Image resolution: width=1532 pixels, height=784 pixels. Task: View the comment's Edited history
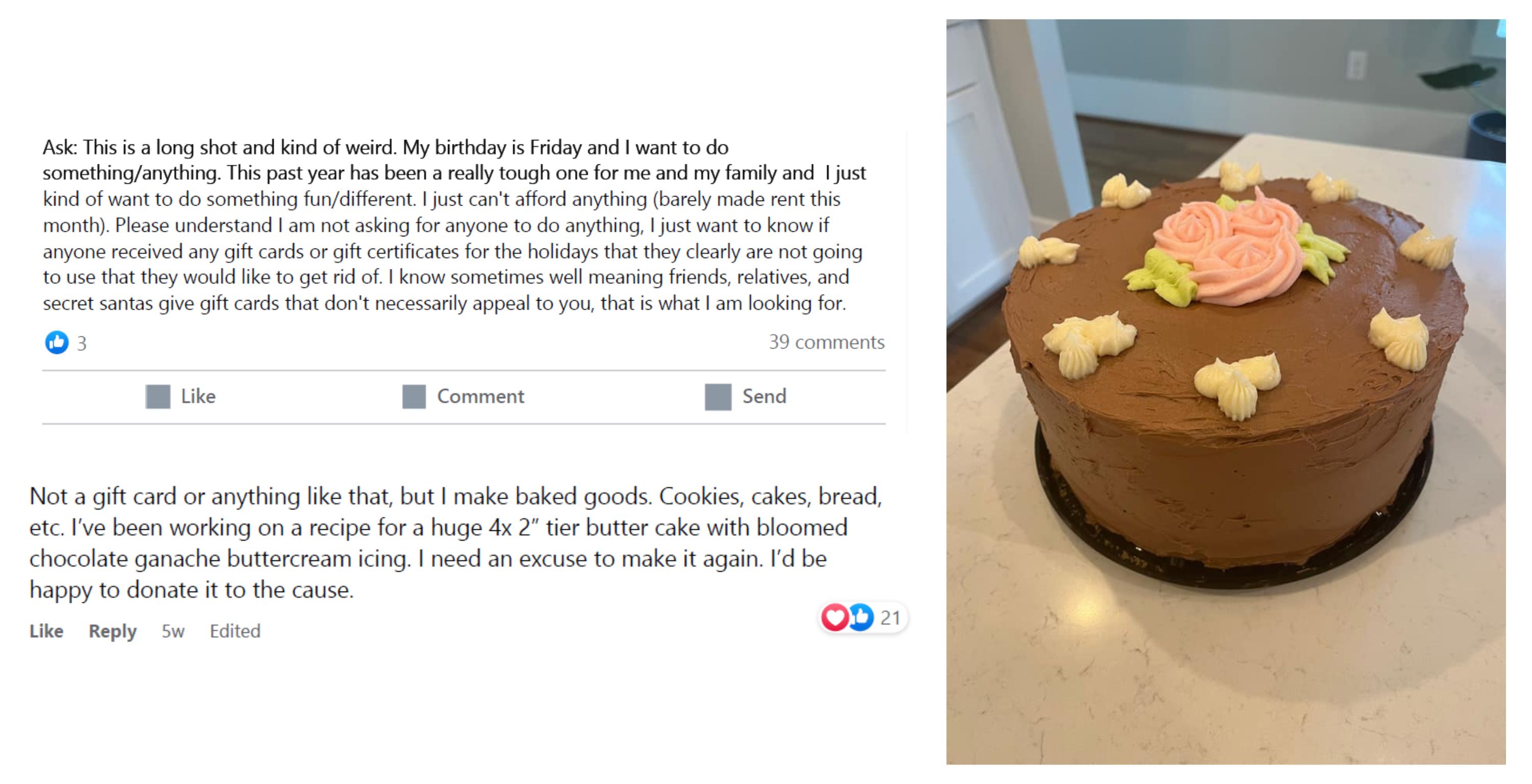235,631
